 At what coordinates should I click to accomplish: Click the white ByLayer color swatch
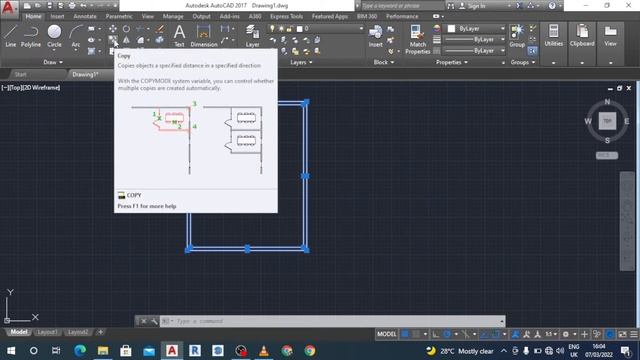(x=451, y=29)
